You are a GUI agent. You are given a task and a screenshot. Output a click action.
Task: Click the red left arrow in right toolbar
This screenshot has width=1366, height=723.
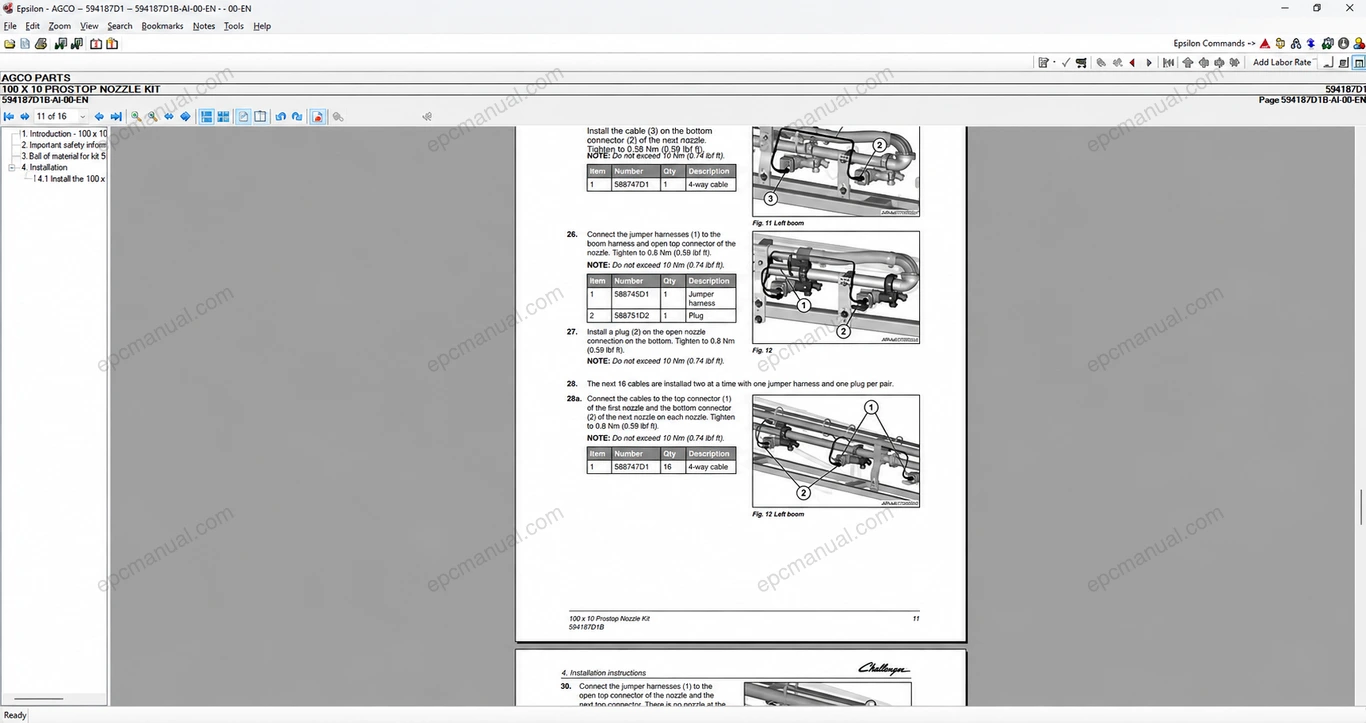1132,62
